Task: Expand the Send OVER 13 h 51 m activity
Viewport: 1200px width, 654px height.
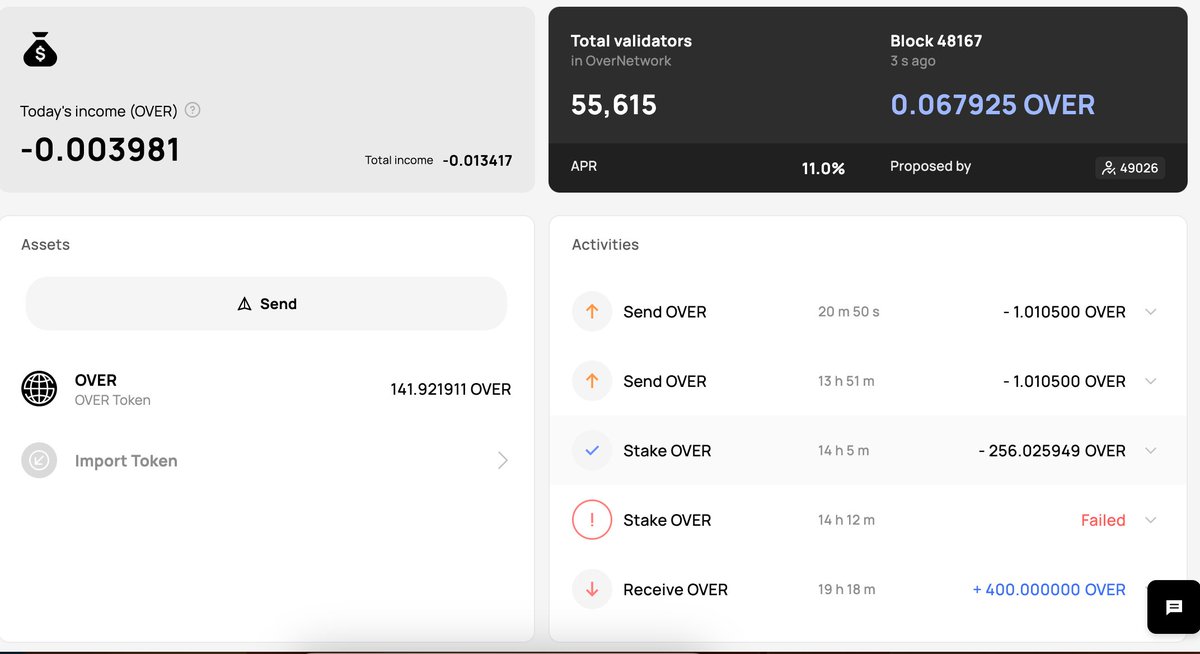Action: point(1150,381)
